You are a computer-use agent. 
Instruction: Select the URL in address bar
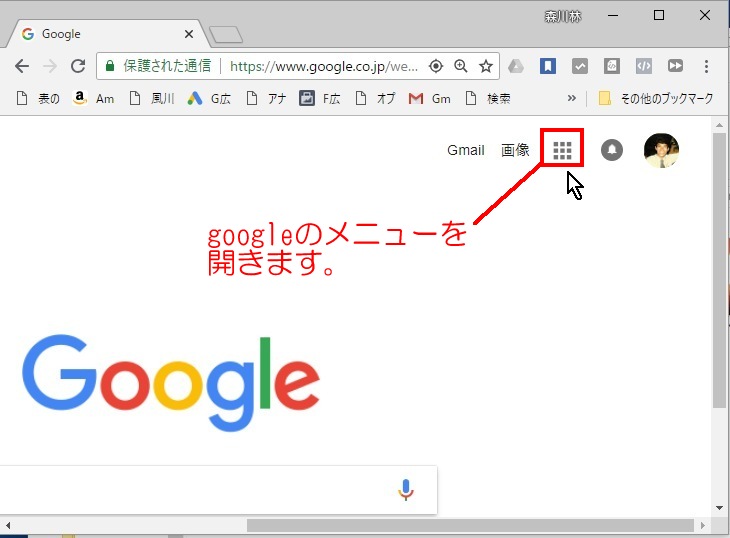pyautogui.click(x=324, y=67)
